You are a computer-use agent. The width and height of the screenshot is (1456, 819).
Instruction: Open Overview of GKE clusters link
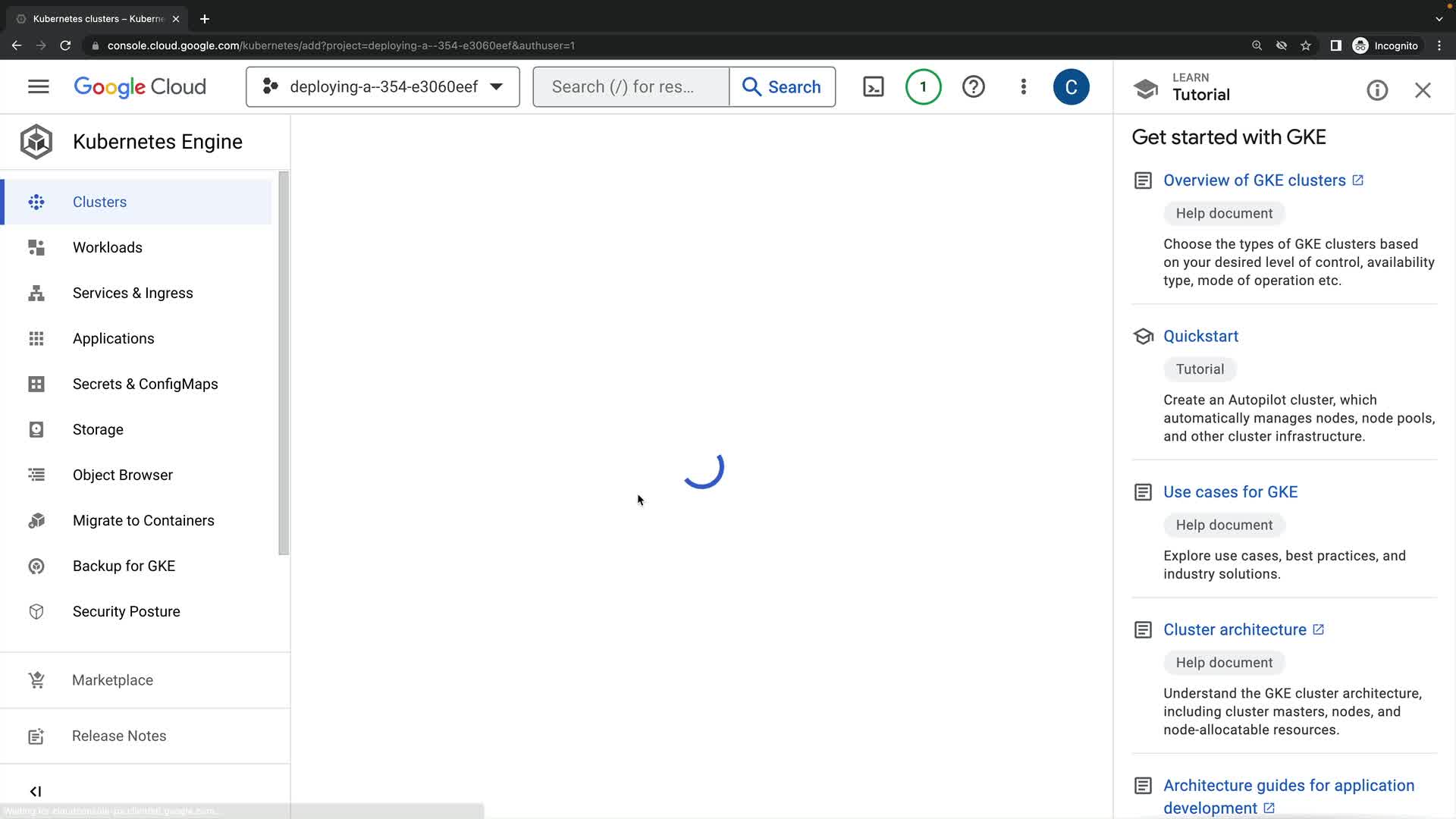pyautogui.click(x=1254, y=180)
